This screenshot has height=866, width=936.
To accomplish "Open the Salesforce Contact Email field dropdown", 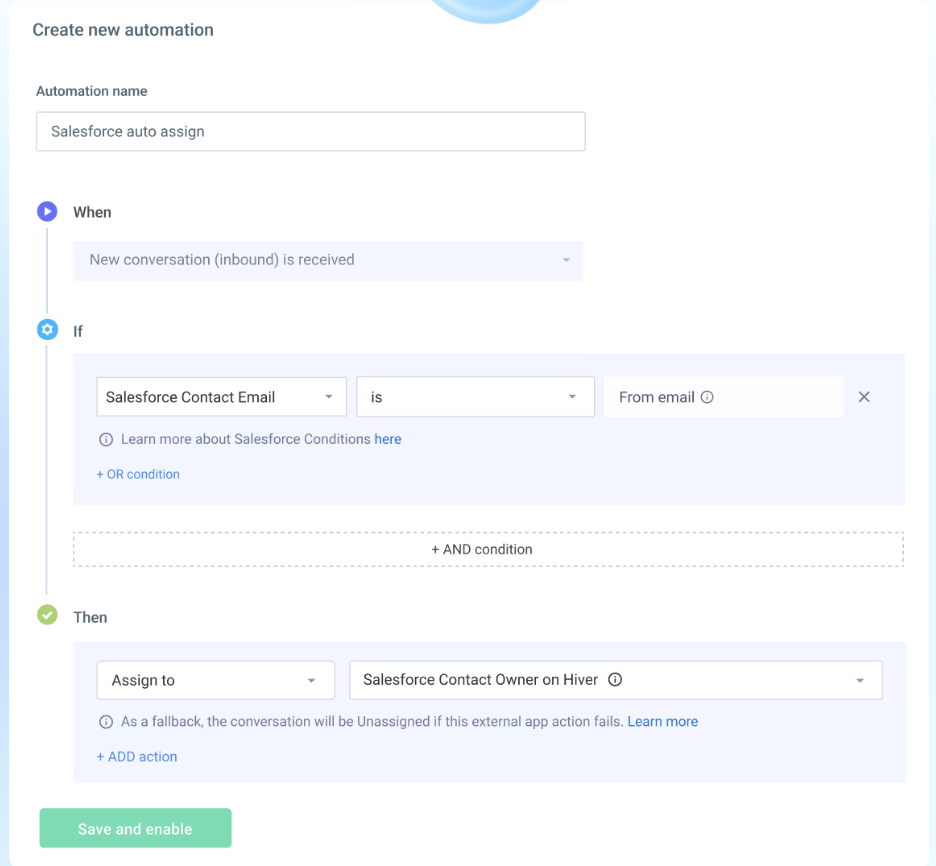I will tap(221, 397).
